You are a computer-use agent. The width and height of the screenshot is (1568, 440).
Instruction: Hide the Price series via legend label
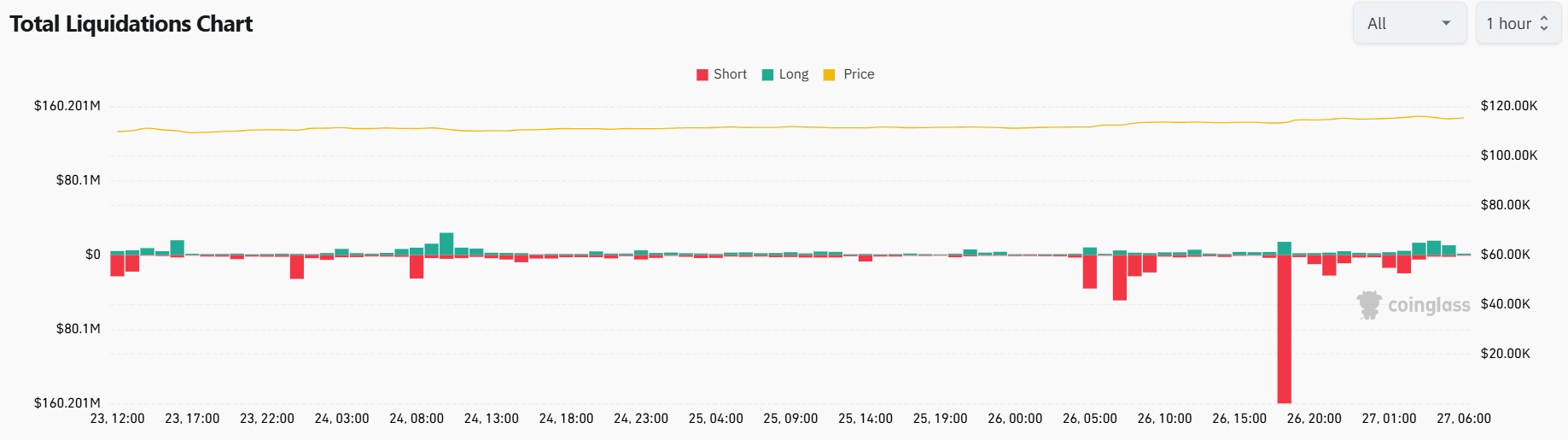859,74
